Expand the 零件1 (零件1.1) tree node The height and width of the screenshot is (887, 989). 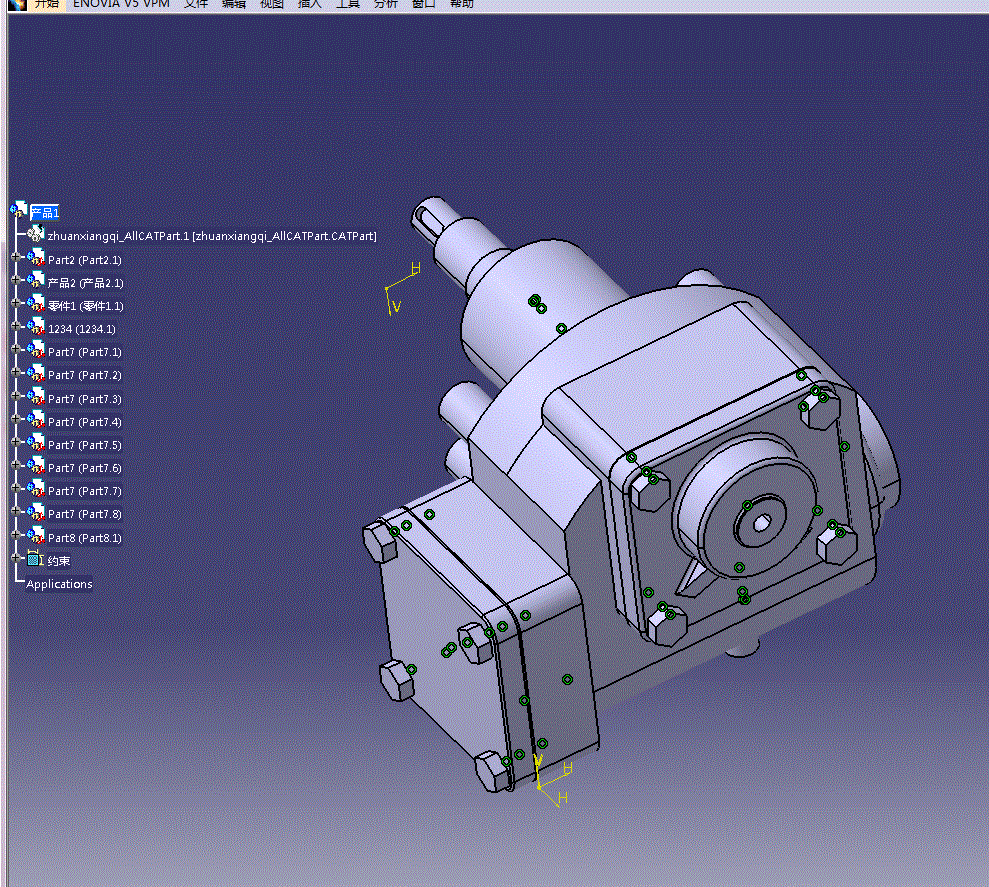[x=16, y=303]
